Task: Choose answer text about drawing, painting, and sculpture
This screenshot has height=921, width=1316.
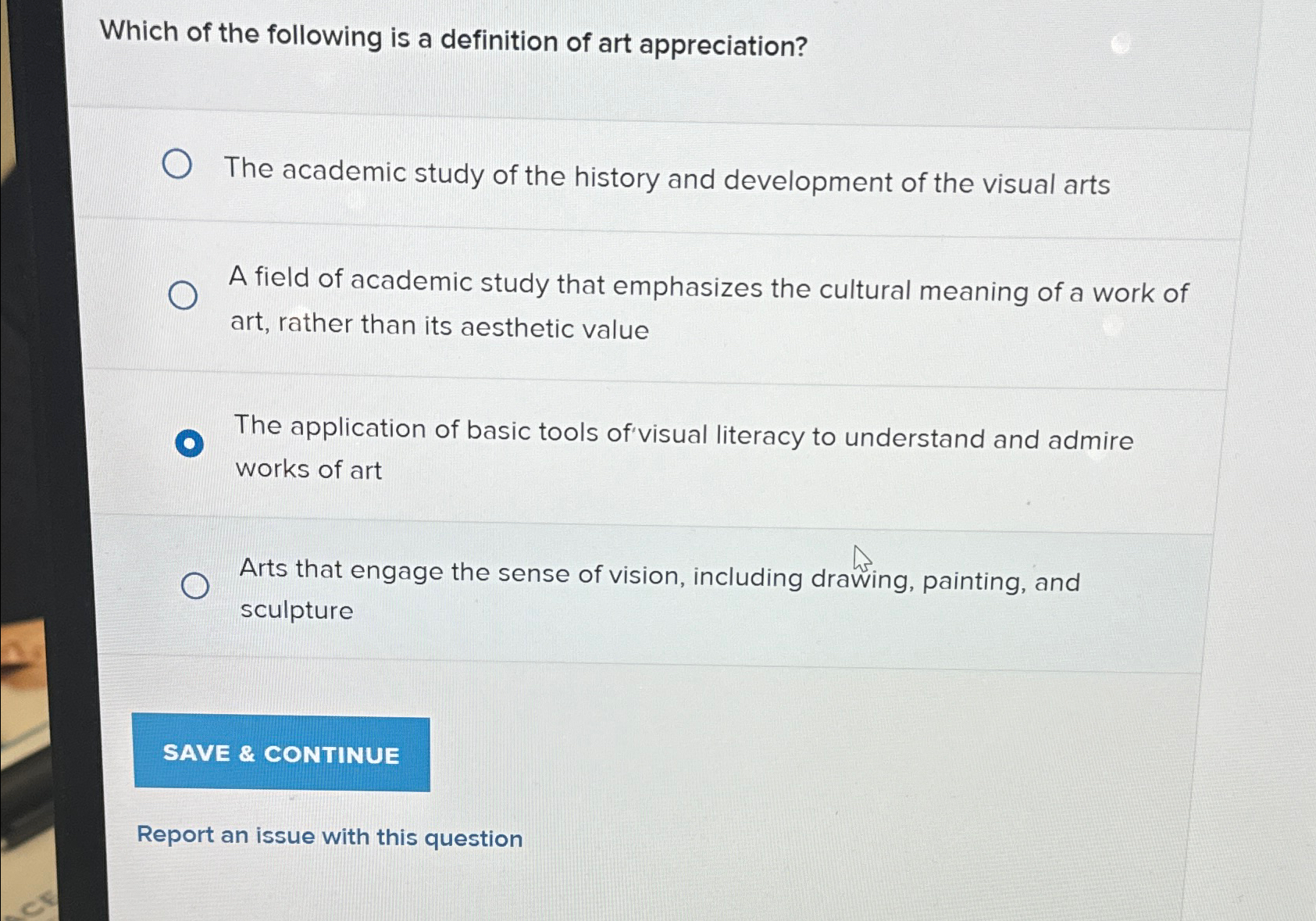Action: [x=660, y=590]
